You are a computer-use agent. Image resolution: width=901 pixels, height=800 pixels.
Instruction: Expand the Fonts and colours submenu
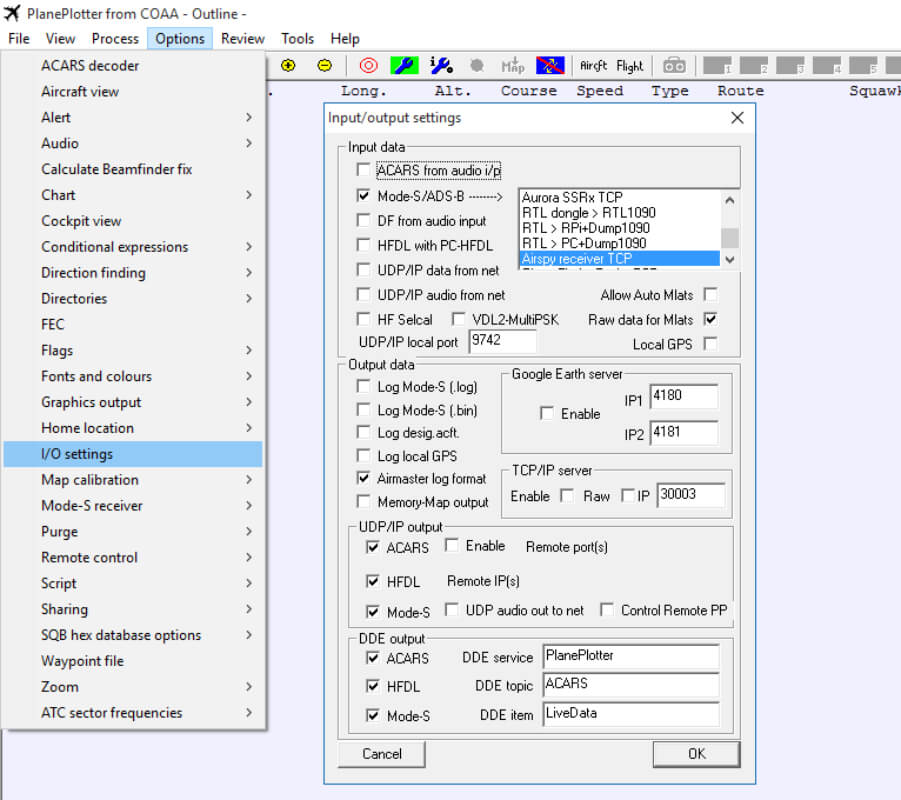133,376
